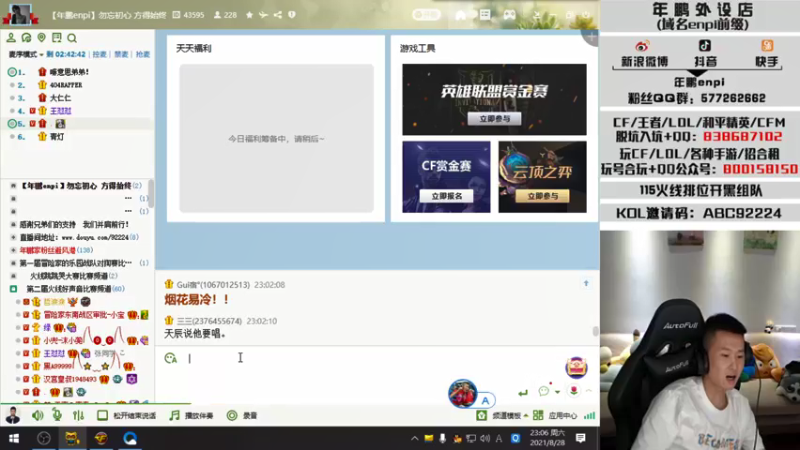Screen dimensions: 800x450
Task: Click the share icon in title bar
Action: [278, 15]
